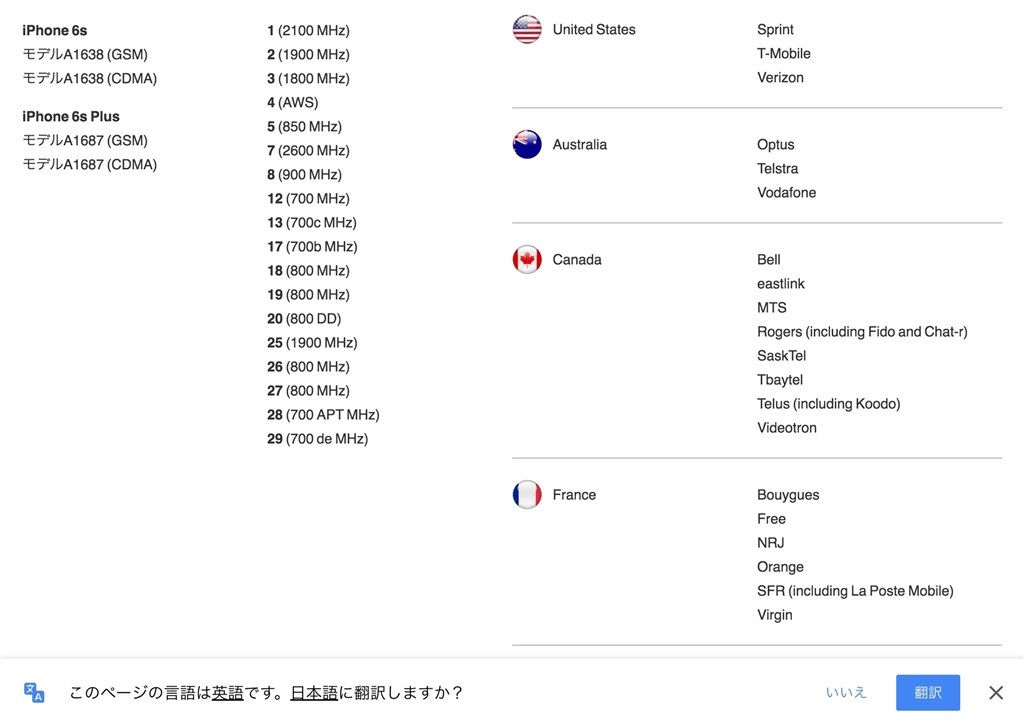1024x726 pixels.
Task: Click the Telstra carrier name
Action: [x=777, y=168]
